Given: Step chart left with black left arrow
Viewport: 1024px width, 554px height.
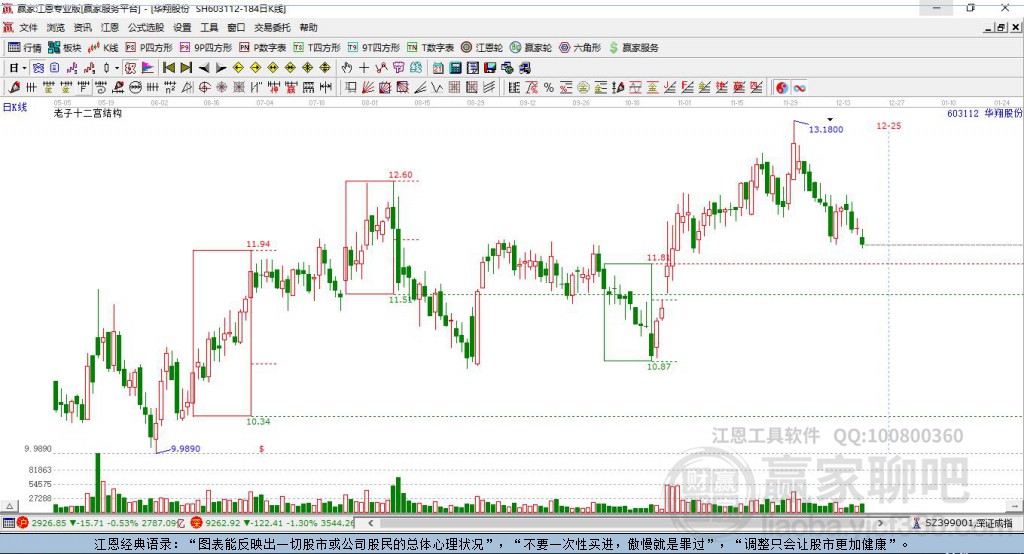Looking at the screenshot, I should [204, 68].
